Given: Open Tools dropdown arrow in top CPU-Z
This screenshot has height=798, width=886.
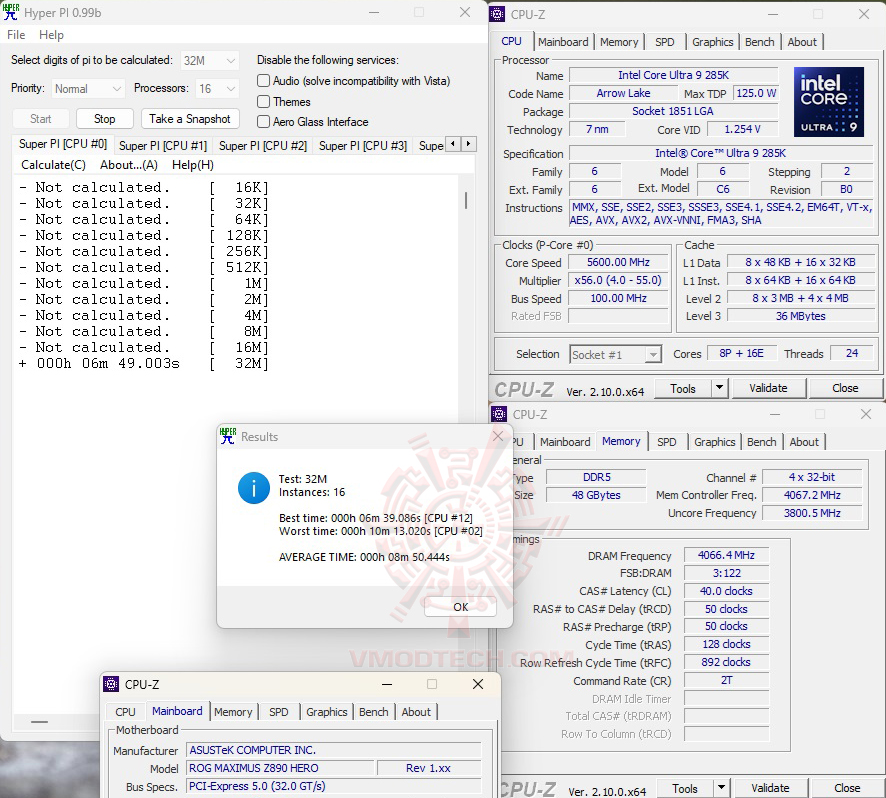Looking at the screenshot, I should [x=719, y=388].
